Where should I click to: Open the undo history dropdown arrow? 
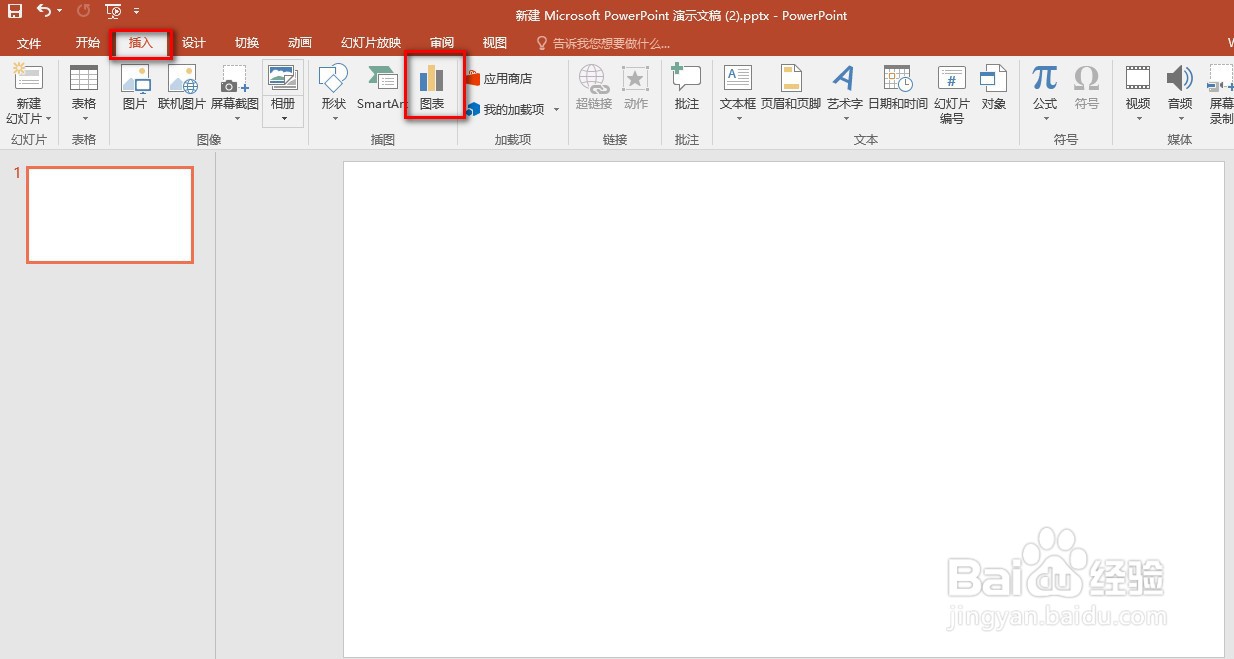point(59,12)
